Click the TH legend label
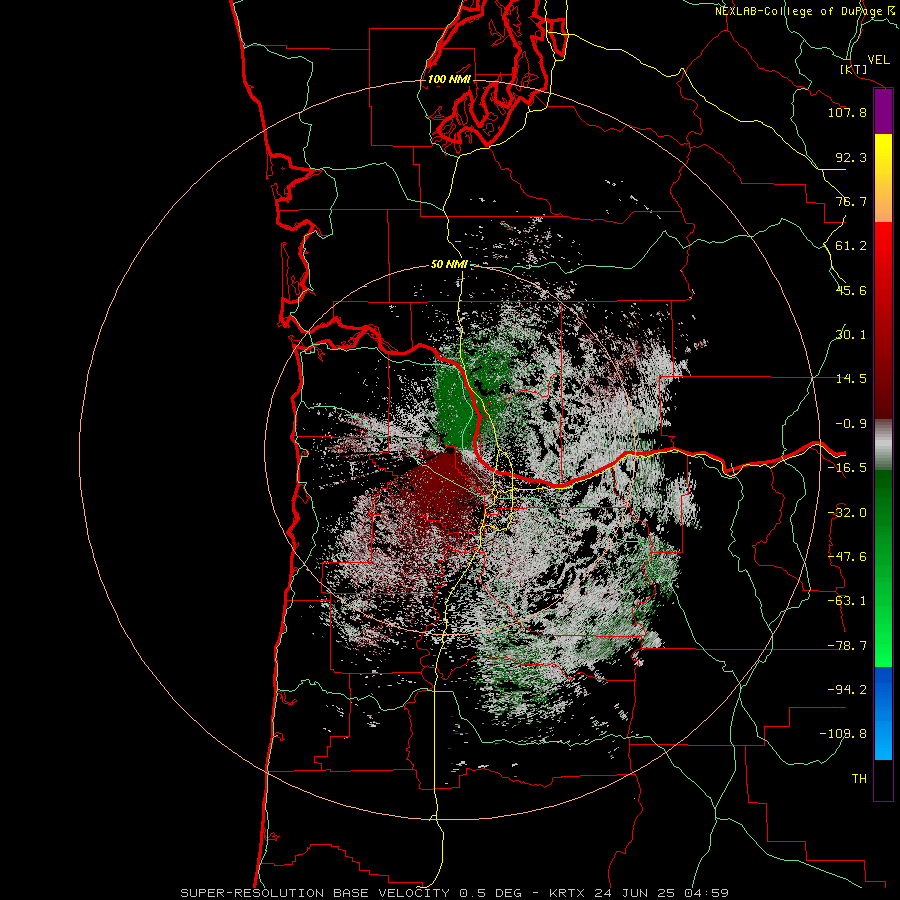This screenshot has width=900, height=900. [x=859, y=779]
